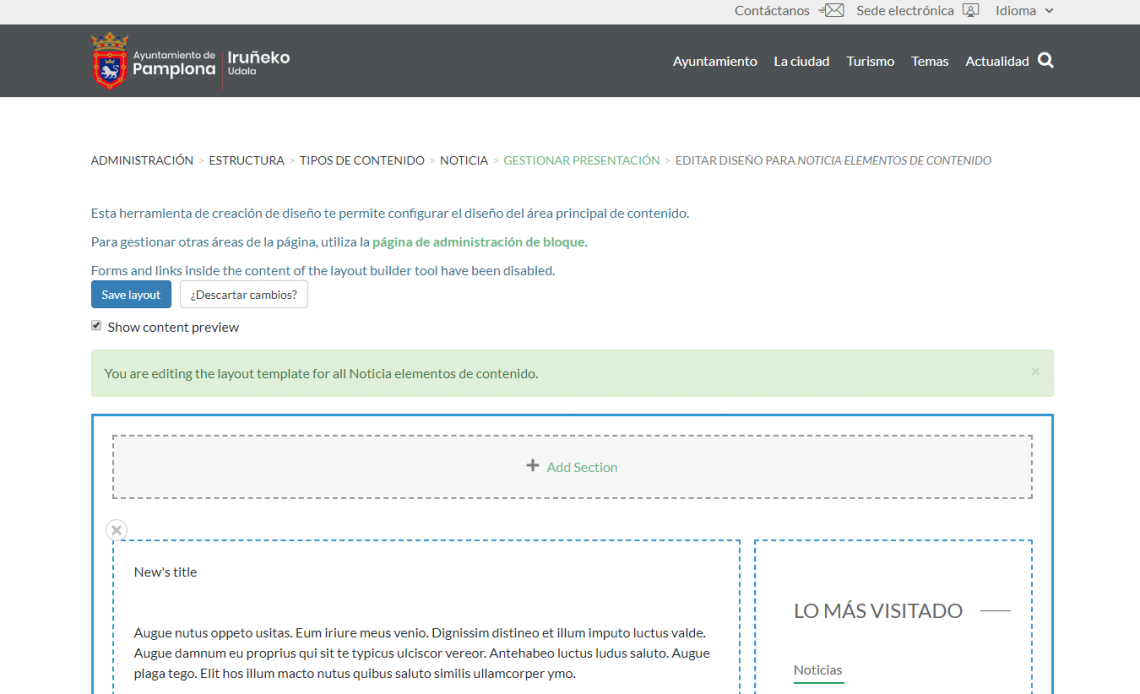Click the Ayuntamiento de Pamplona coat of arms logo
The width and height of the screenshot is (1140, 694).
coord(109,60)
